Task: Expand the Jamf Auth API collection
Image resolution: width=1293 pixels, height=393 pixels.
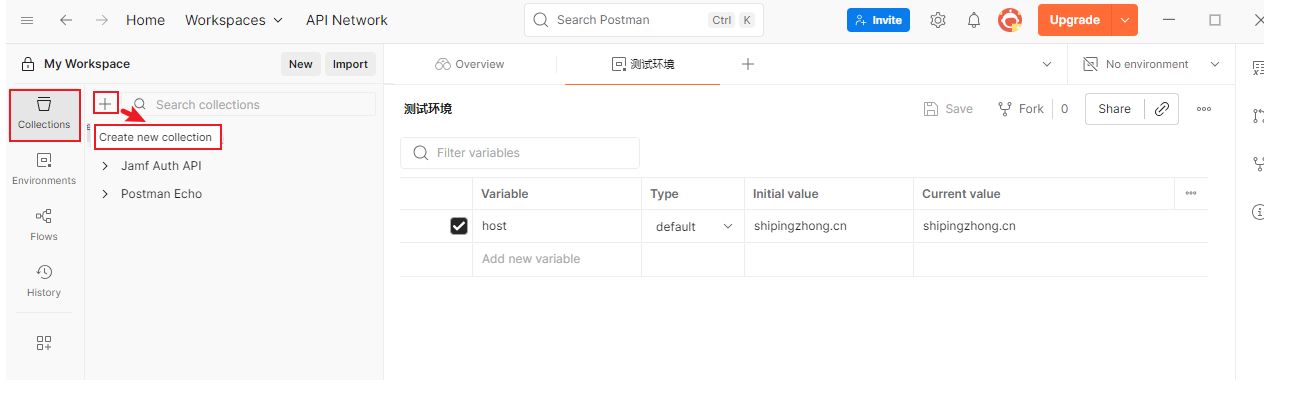Action: tap(105, 166)
